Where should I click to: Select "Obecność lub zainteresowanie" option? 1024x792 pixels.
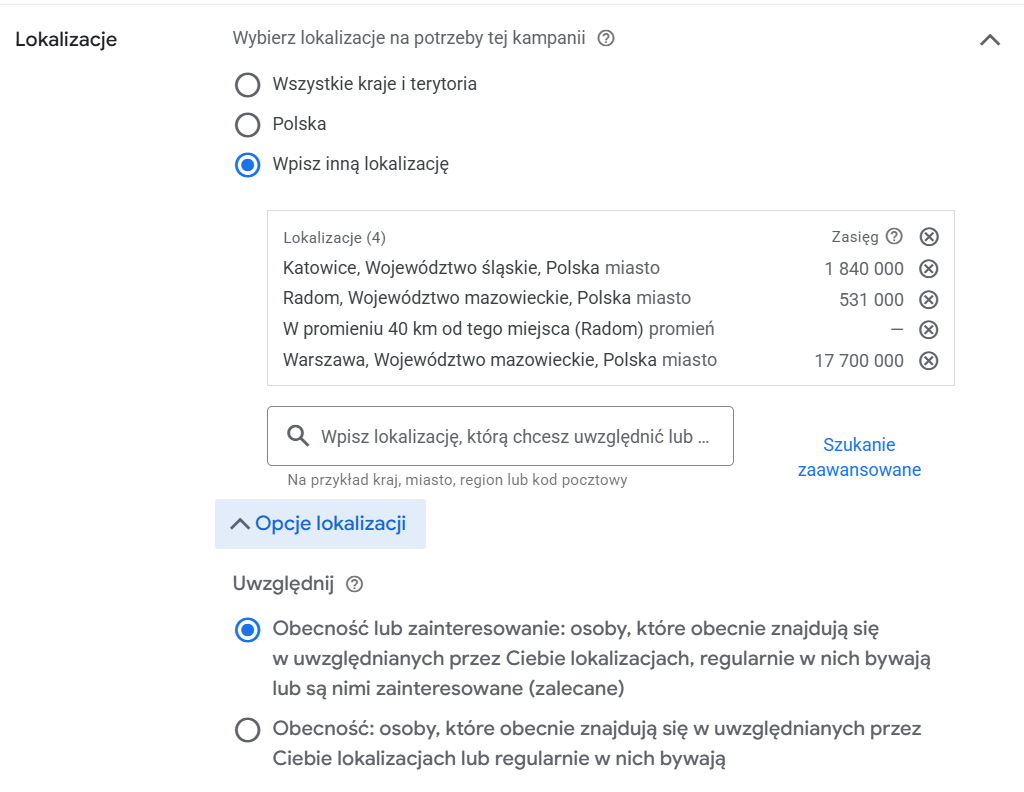point(247,629)
